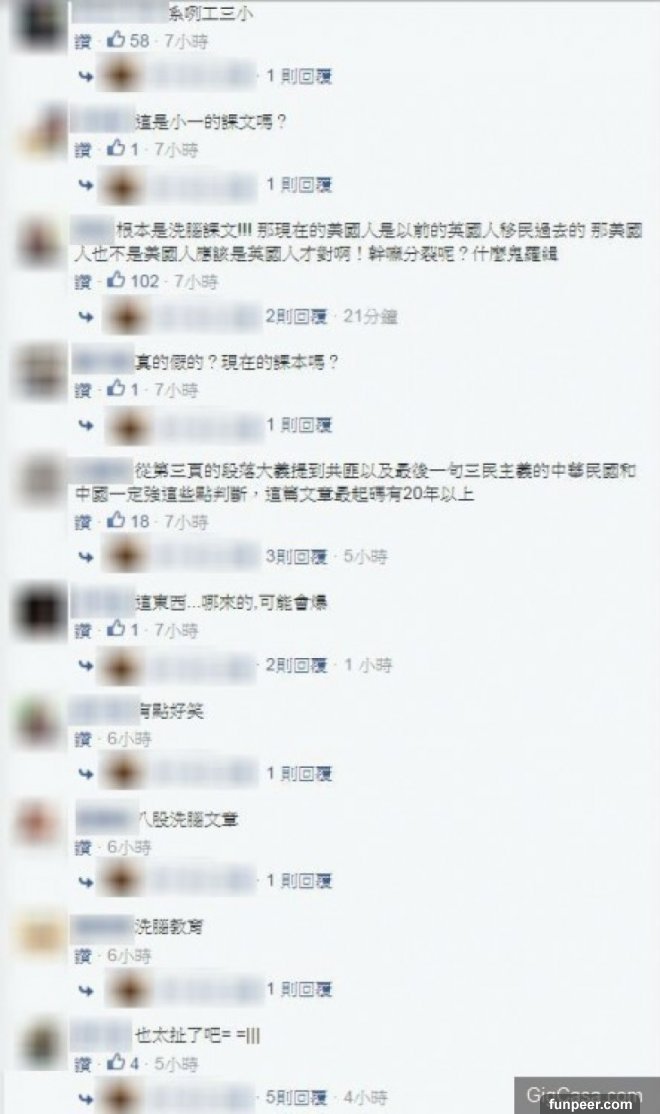The width and height of the screenshot is (660, 1114).
Task: Click thumbs-up icon showing 18 likes
Action: [116, 521]
